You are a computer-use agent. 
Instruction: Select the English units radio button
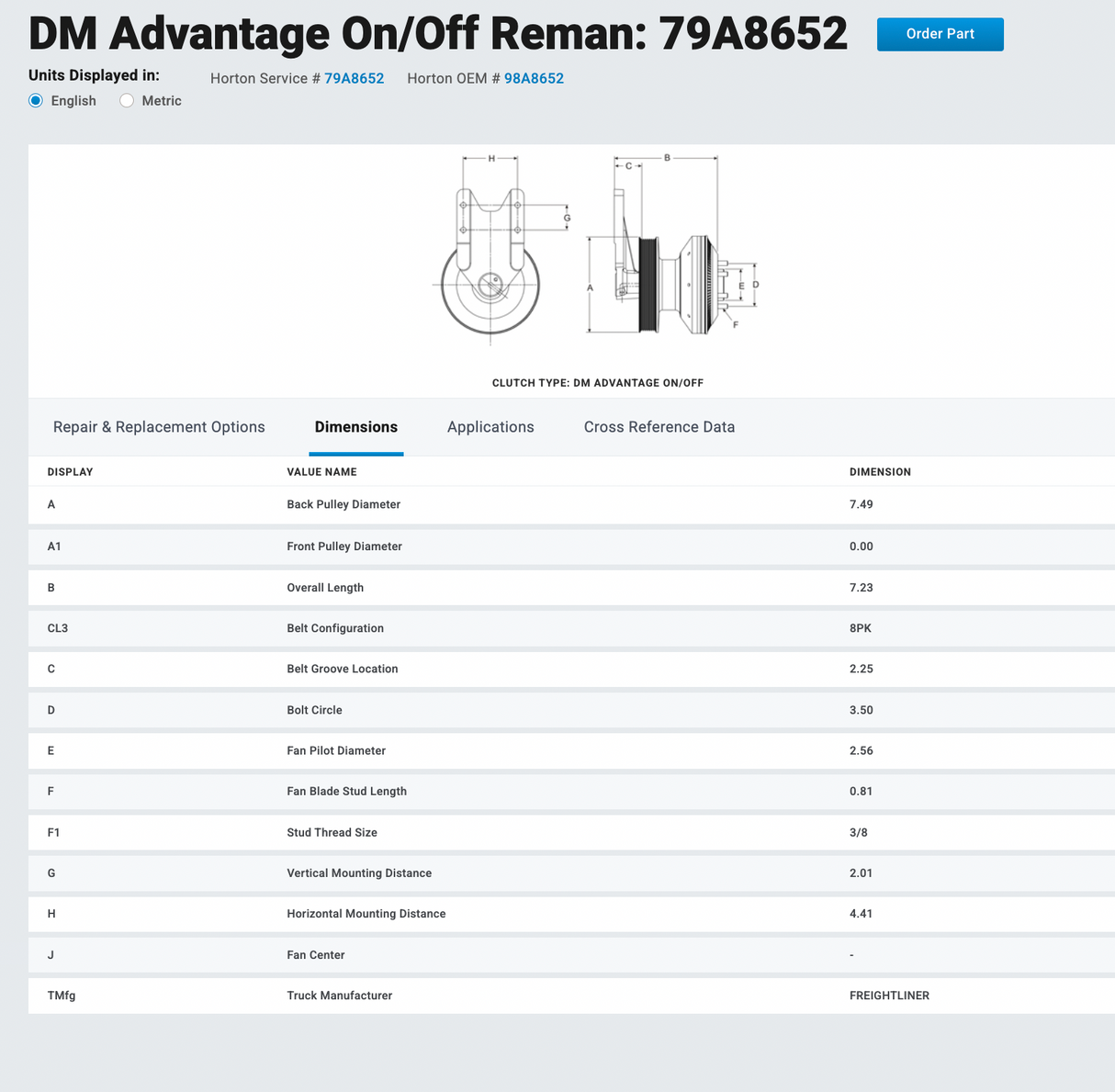click(x=36, y=101)
